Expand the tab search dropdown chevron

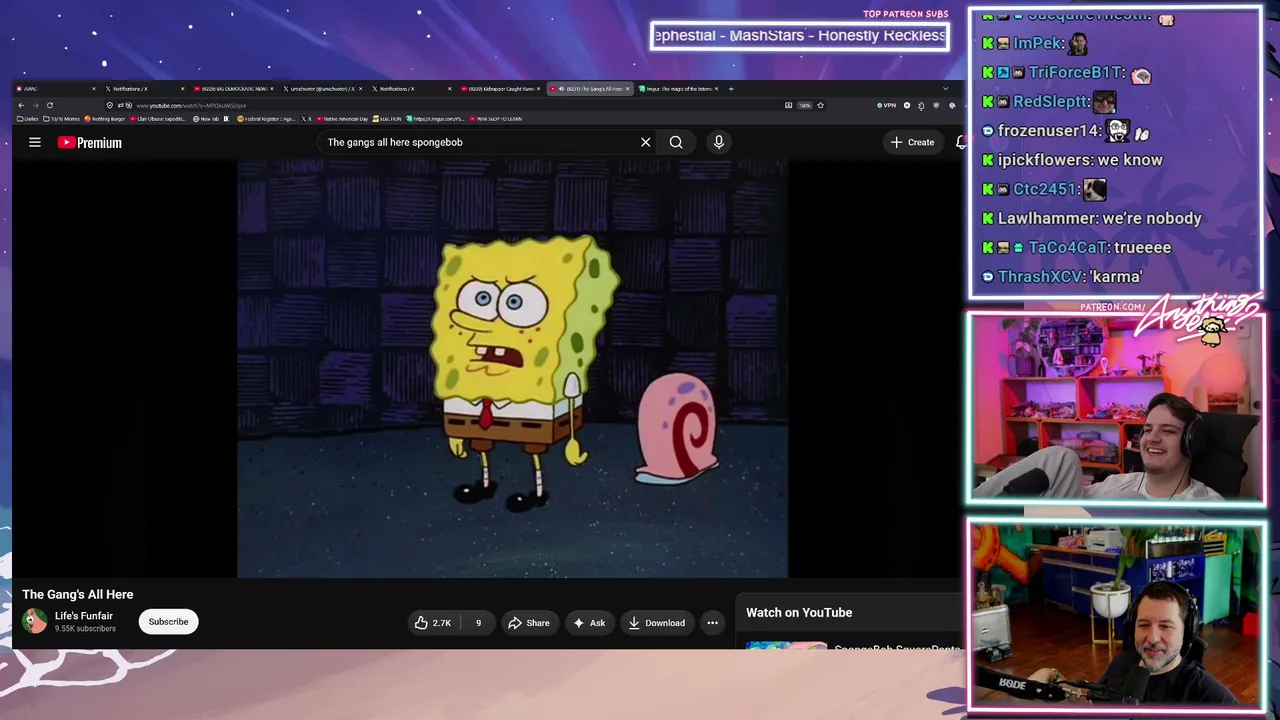(x=945, y=89)
